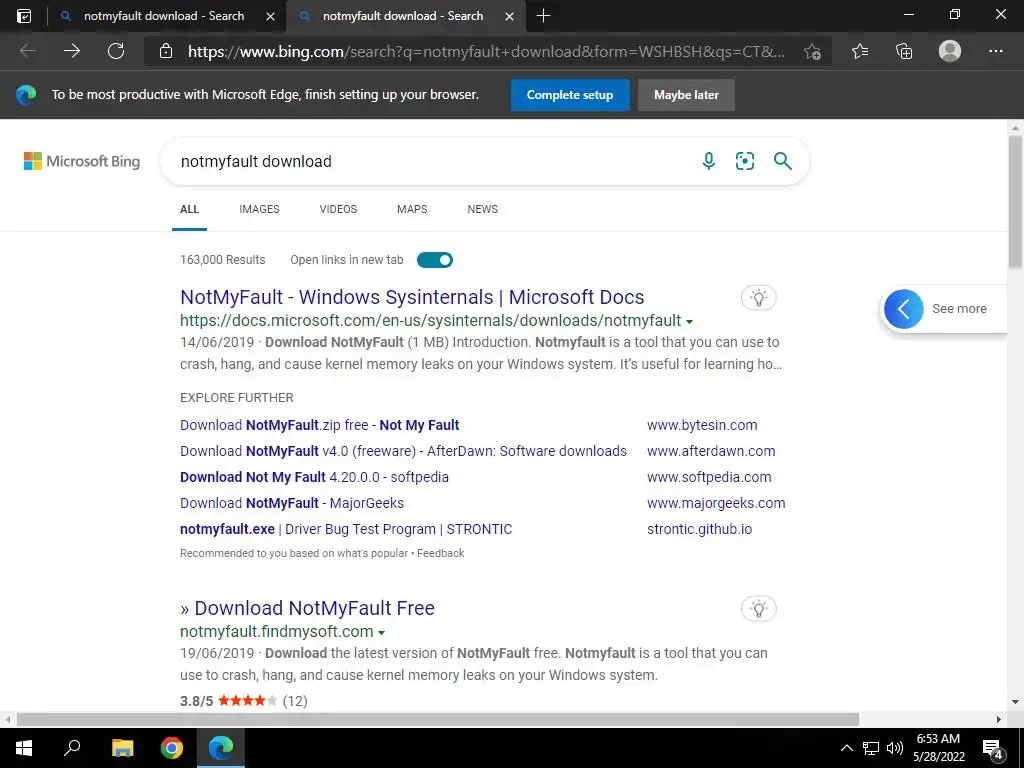Click the docs.microsoft.com green URL
The image size is (1024, 768).
click(x=430, y=321)
